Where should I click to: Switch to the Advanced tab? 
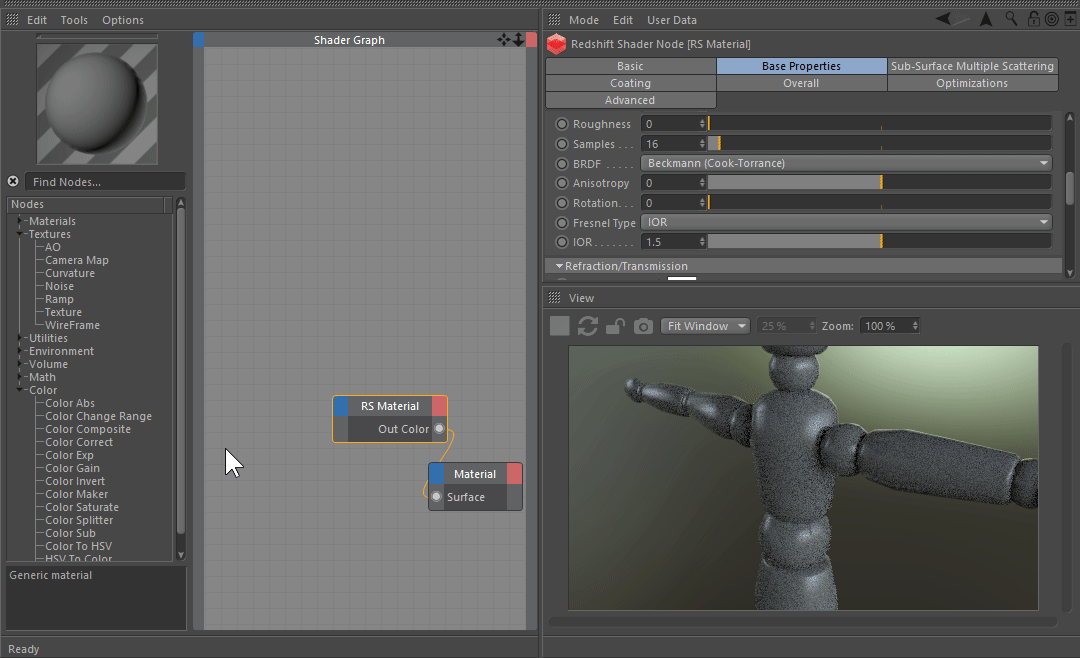[x=630, y=101]
